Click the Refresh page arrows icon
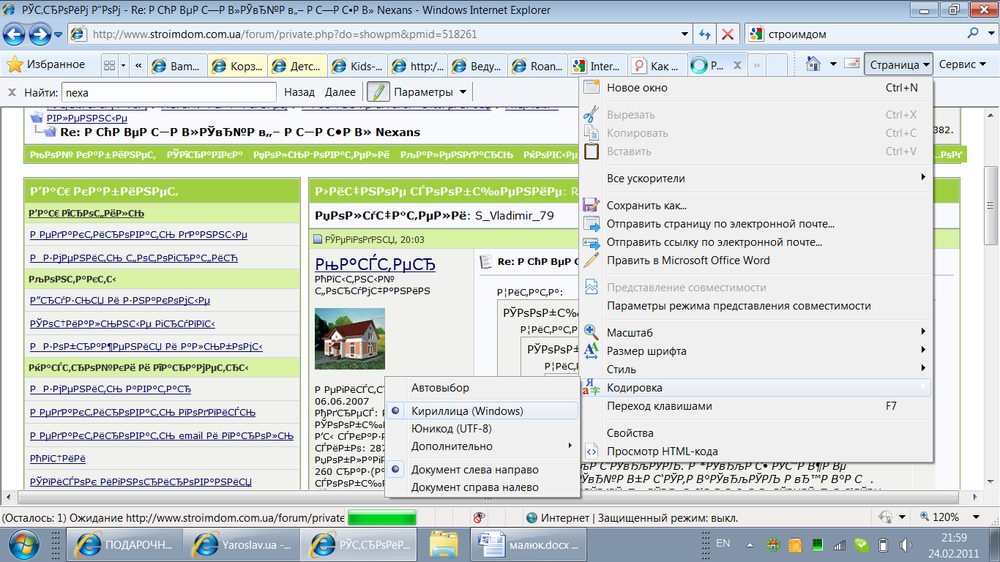Viewport: 1000px width, 562px height. pyautogui.click(x=703, y=34)
